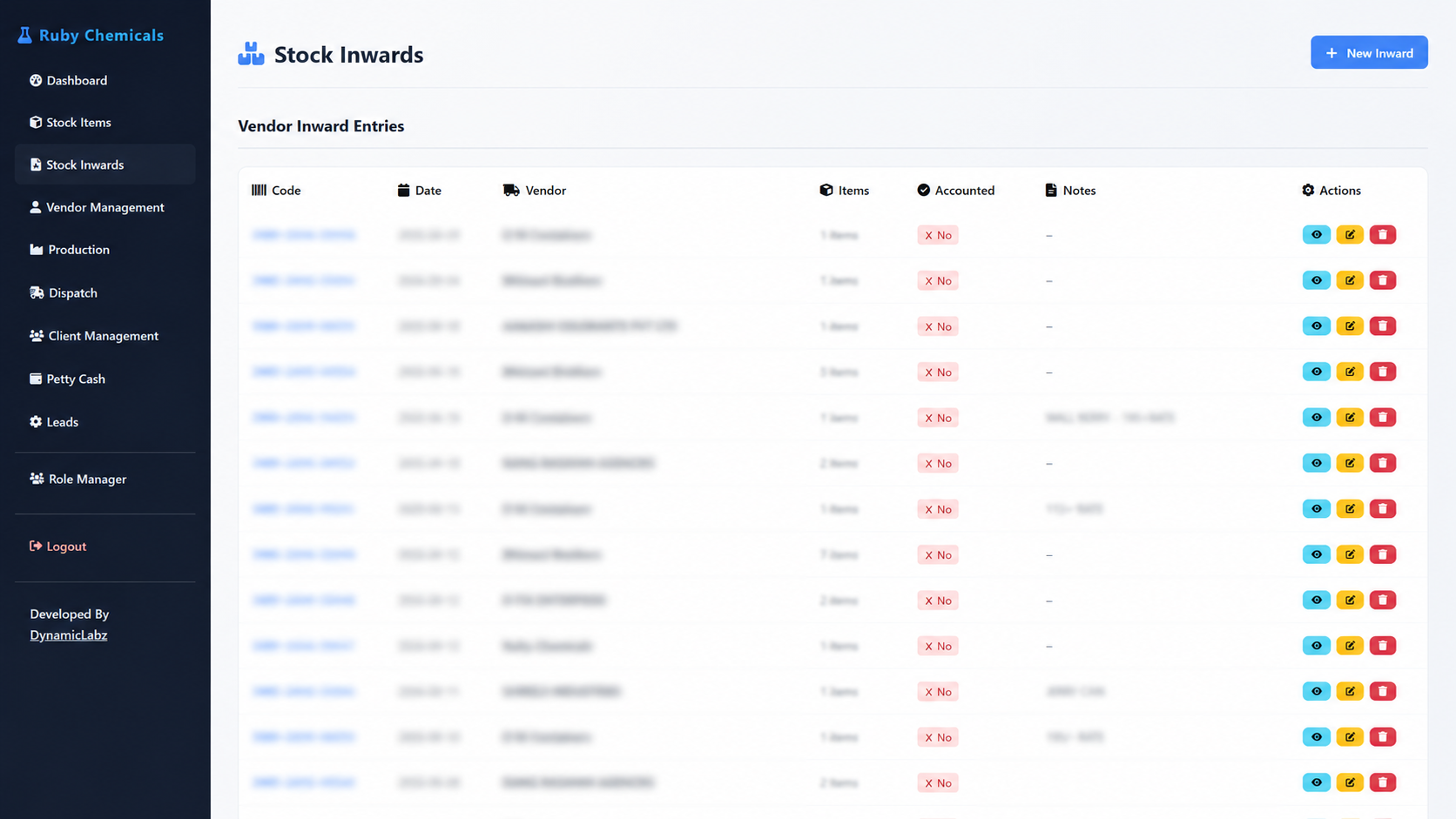Open the second row's code link
Image resolution: width=1456 pixels, height=819 pixels.
[303, 280]
